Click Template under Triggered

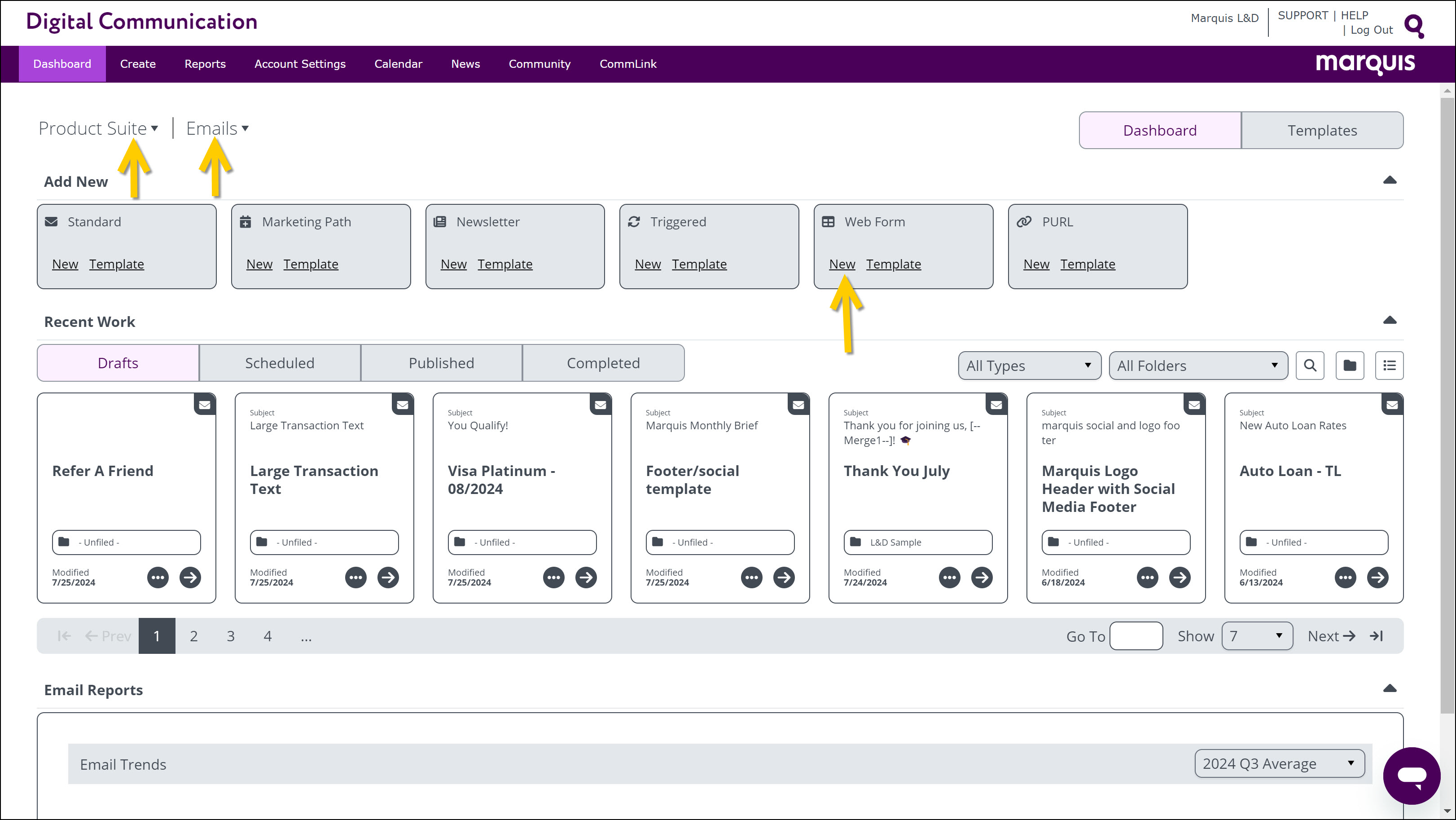[699, 264]
